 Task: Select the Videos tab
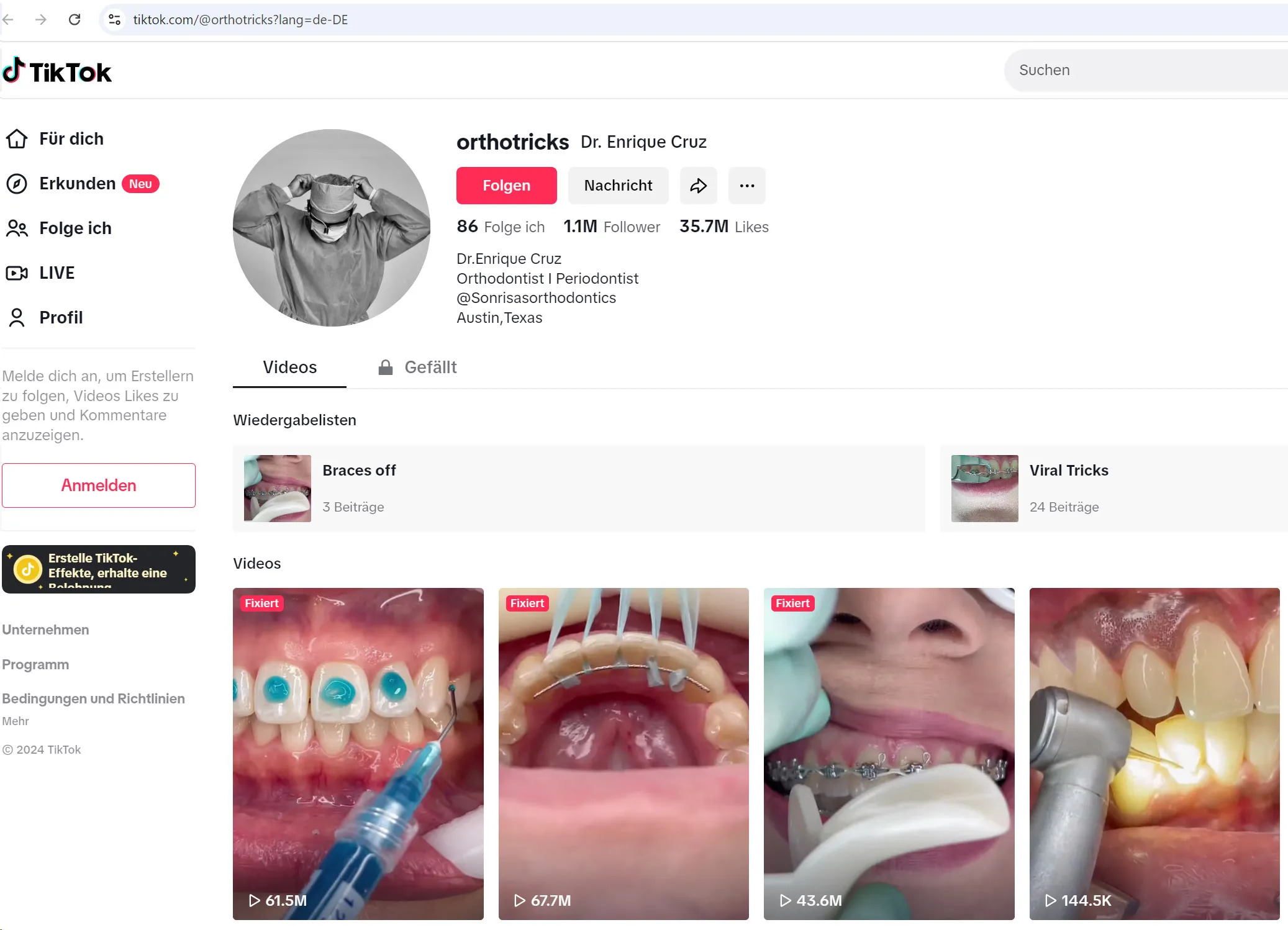(x=289, y=367)
